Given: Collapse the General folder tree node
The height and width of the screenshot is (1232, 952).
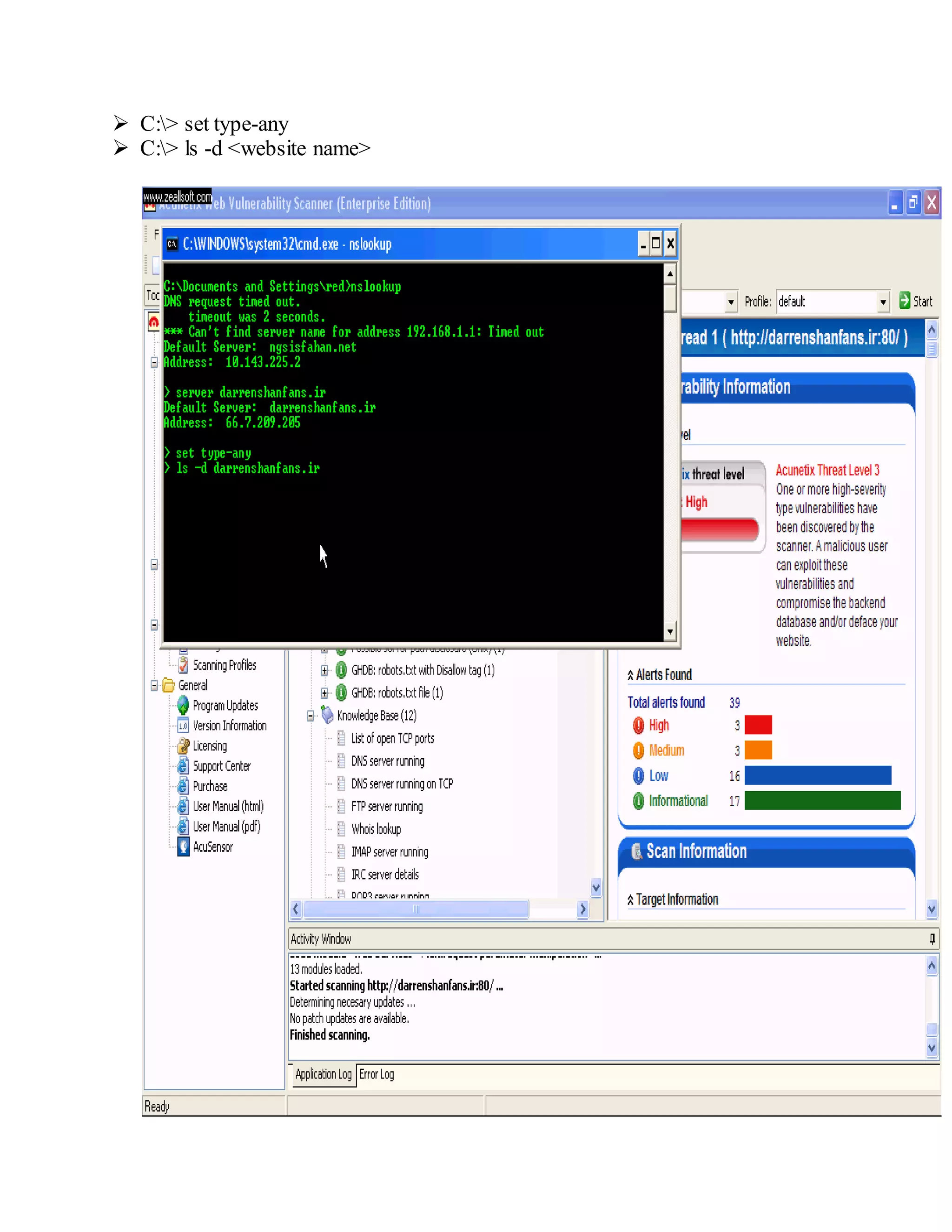Looking at the screenshot, I should click(x=154, y=685).
